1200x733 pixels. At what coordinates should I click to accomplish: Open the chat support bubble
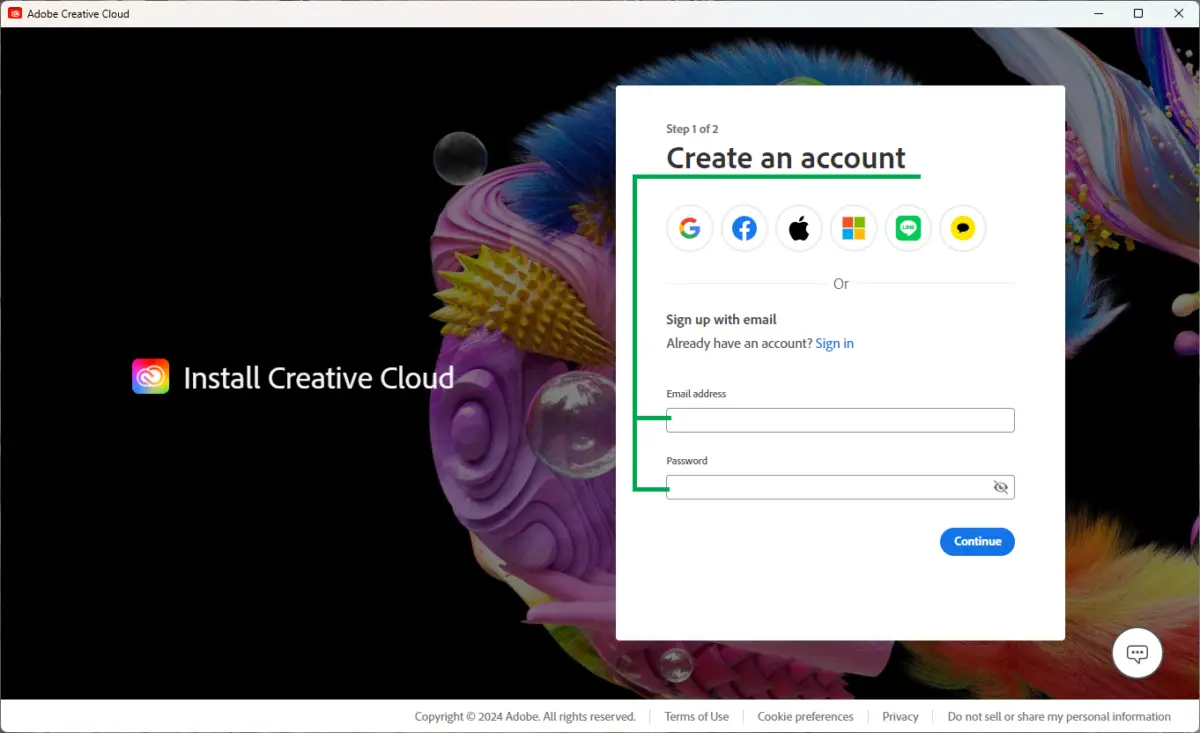pos(1137,653)
